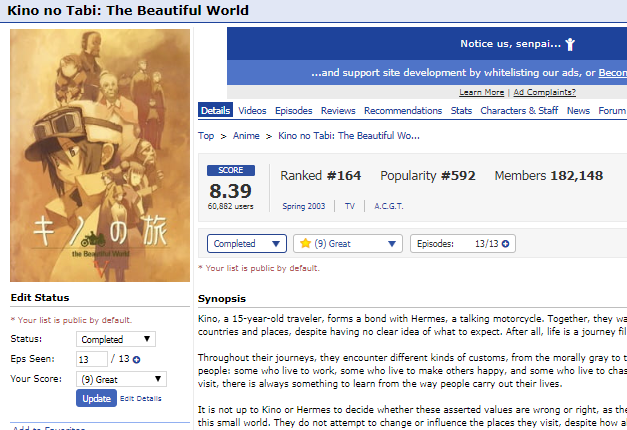Open the Episodes tab

[x=294, y=111]
